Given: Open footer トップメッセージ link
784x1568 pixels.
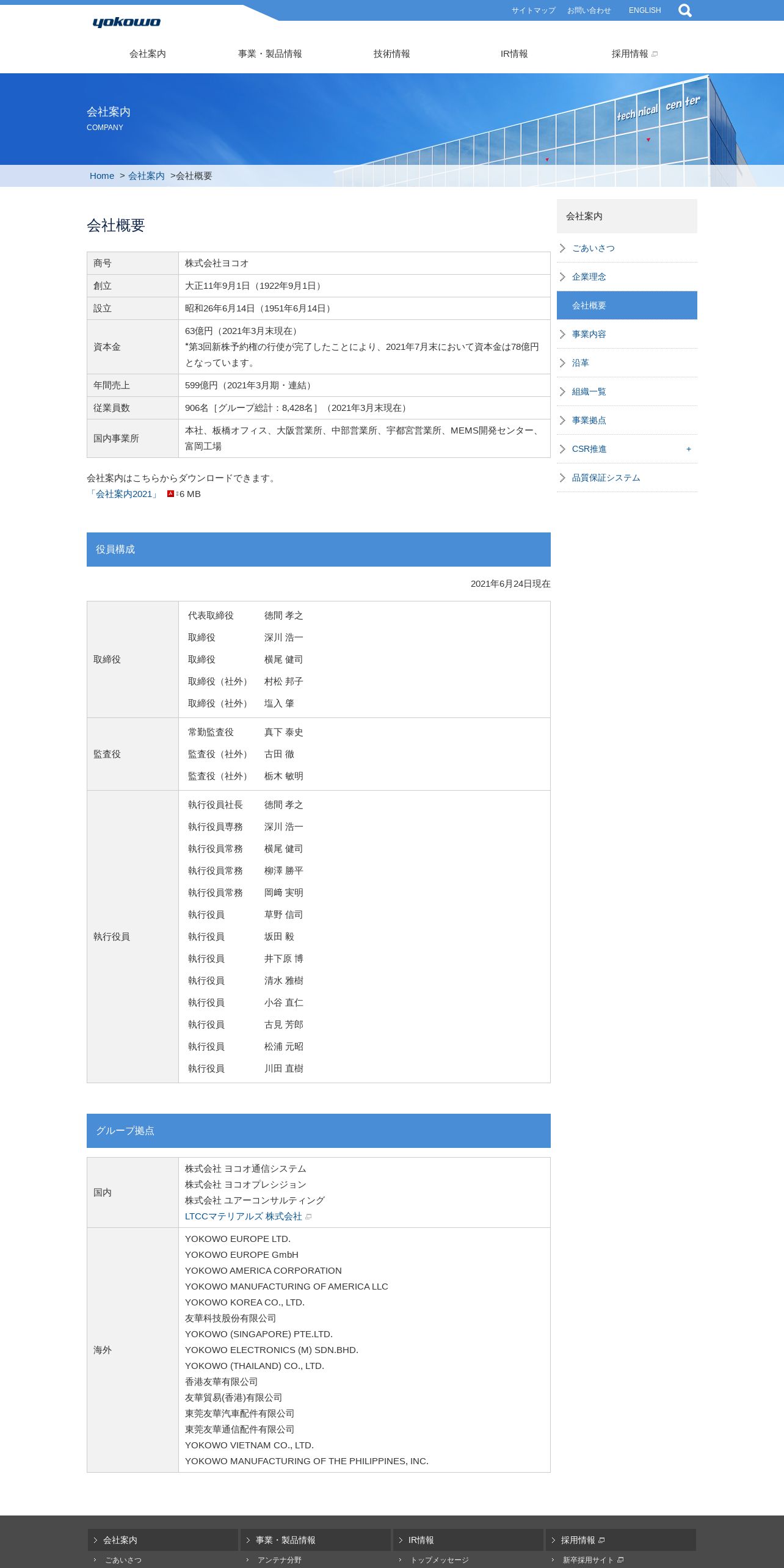Looking at the screenshot, I should coord(440,1560).
